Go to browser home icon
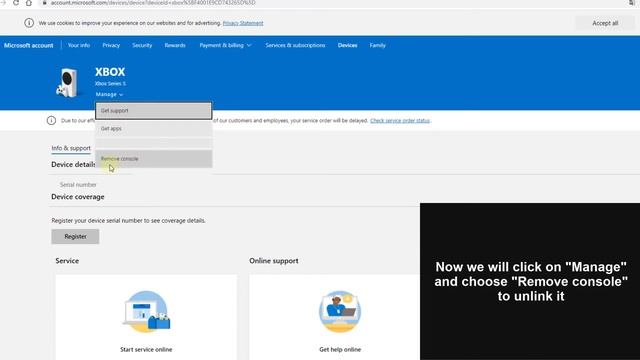Viewport: 640px width, 360px height. coord(29,3)
